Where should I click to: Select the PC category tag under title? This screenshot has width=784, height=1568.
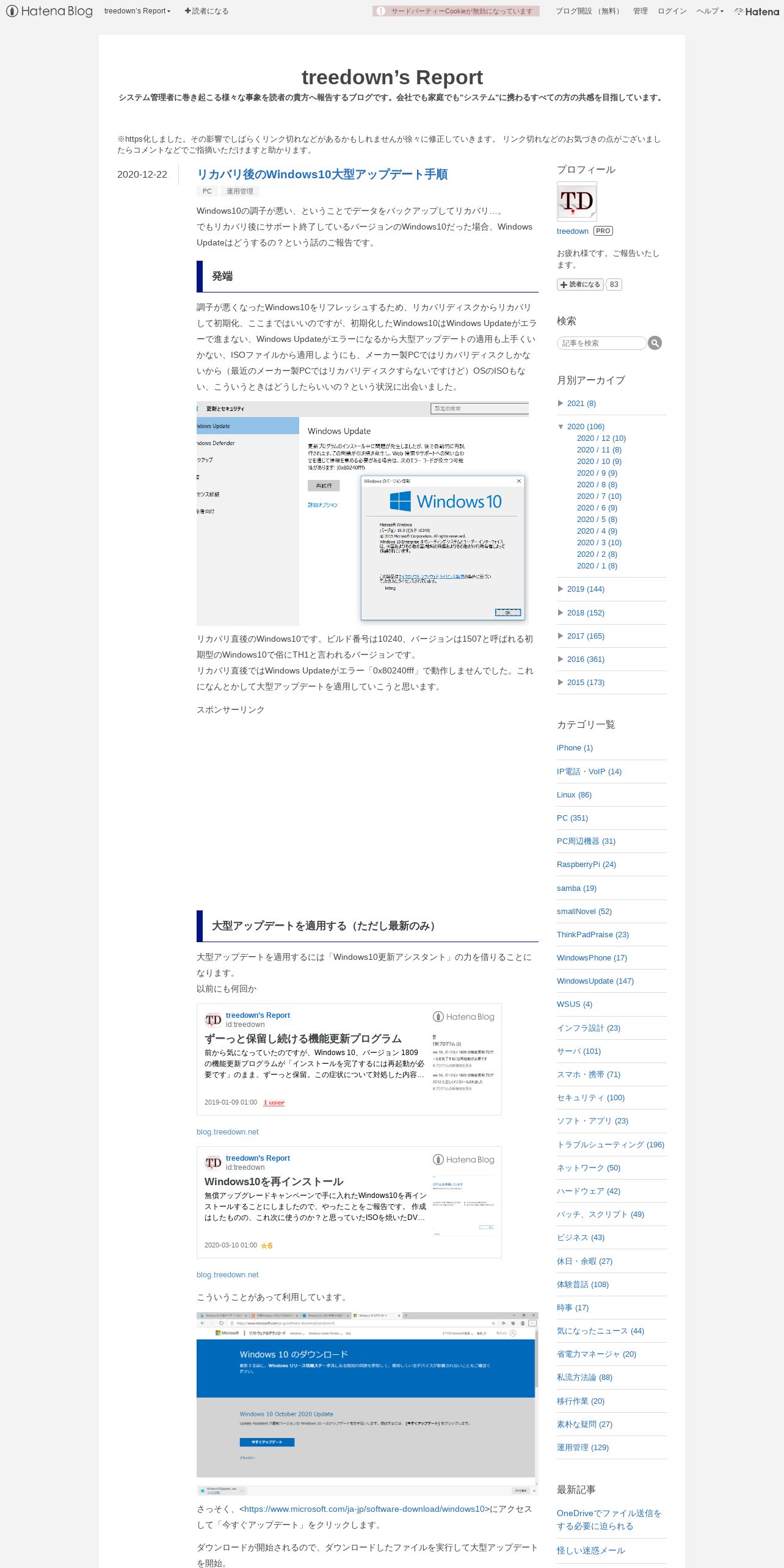click(x=207, y=191)
